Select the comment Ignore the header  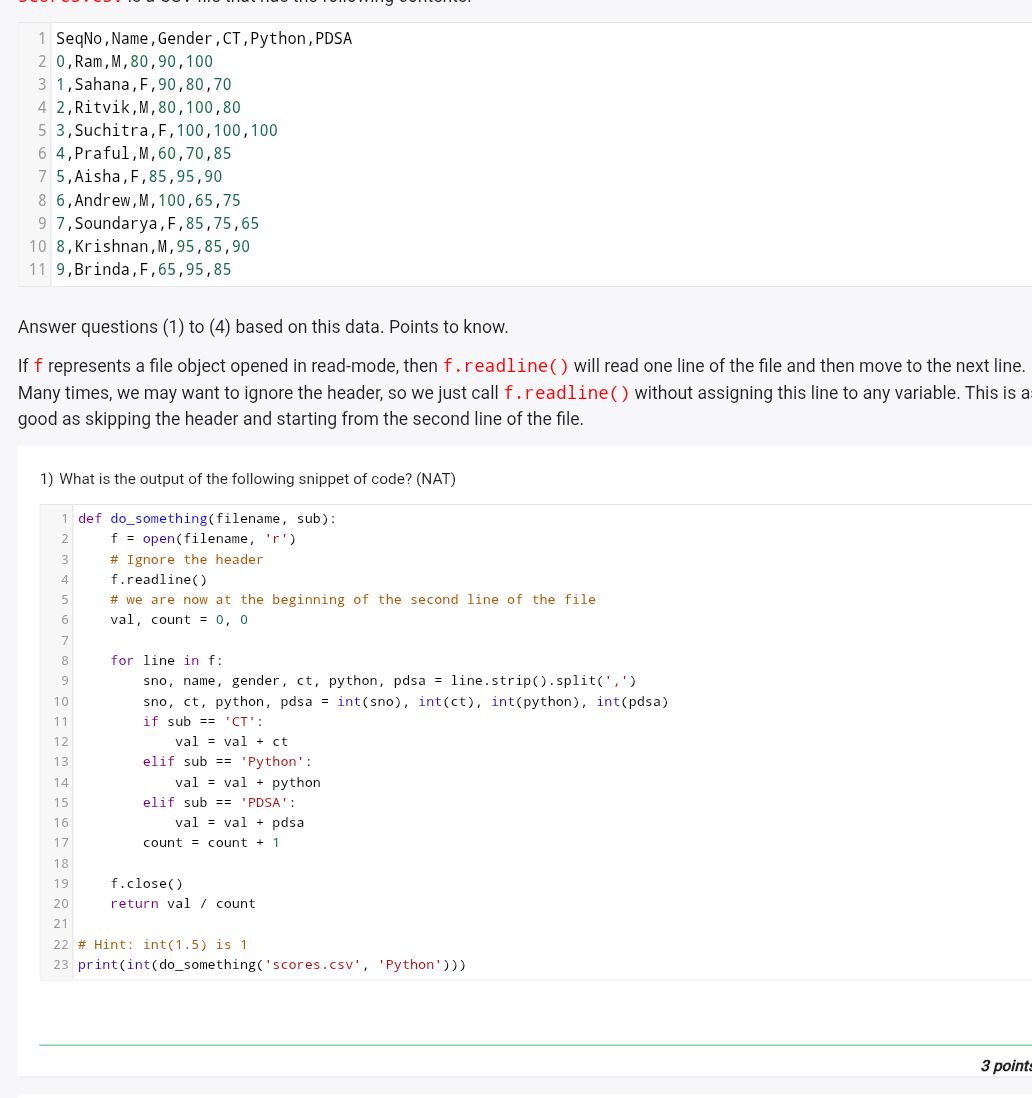click(x=186, y=559)
